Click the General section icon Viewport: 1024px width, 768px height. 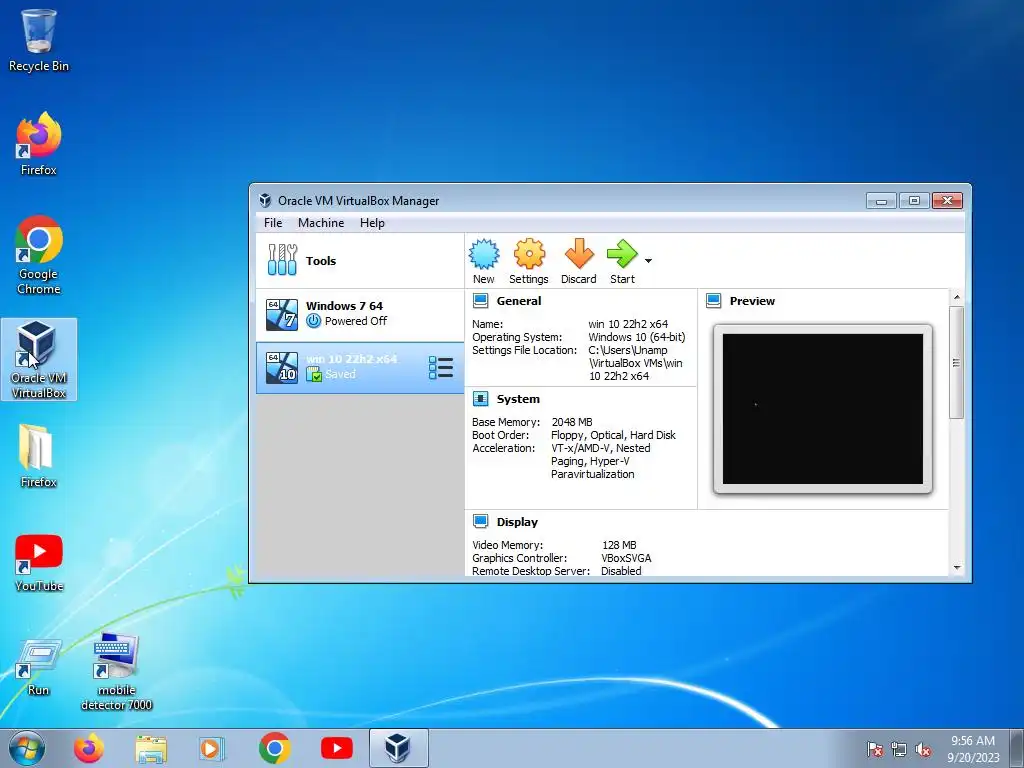pos(481,301)
